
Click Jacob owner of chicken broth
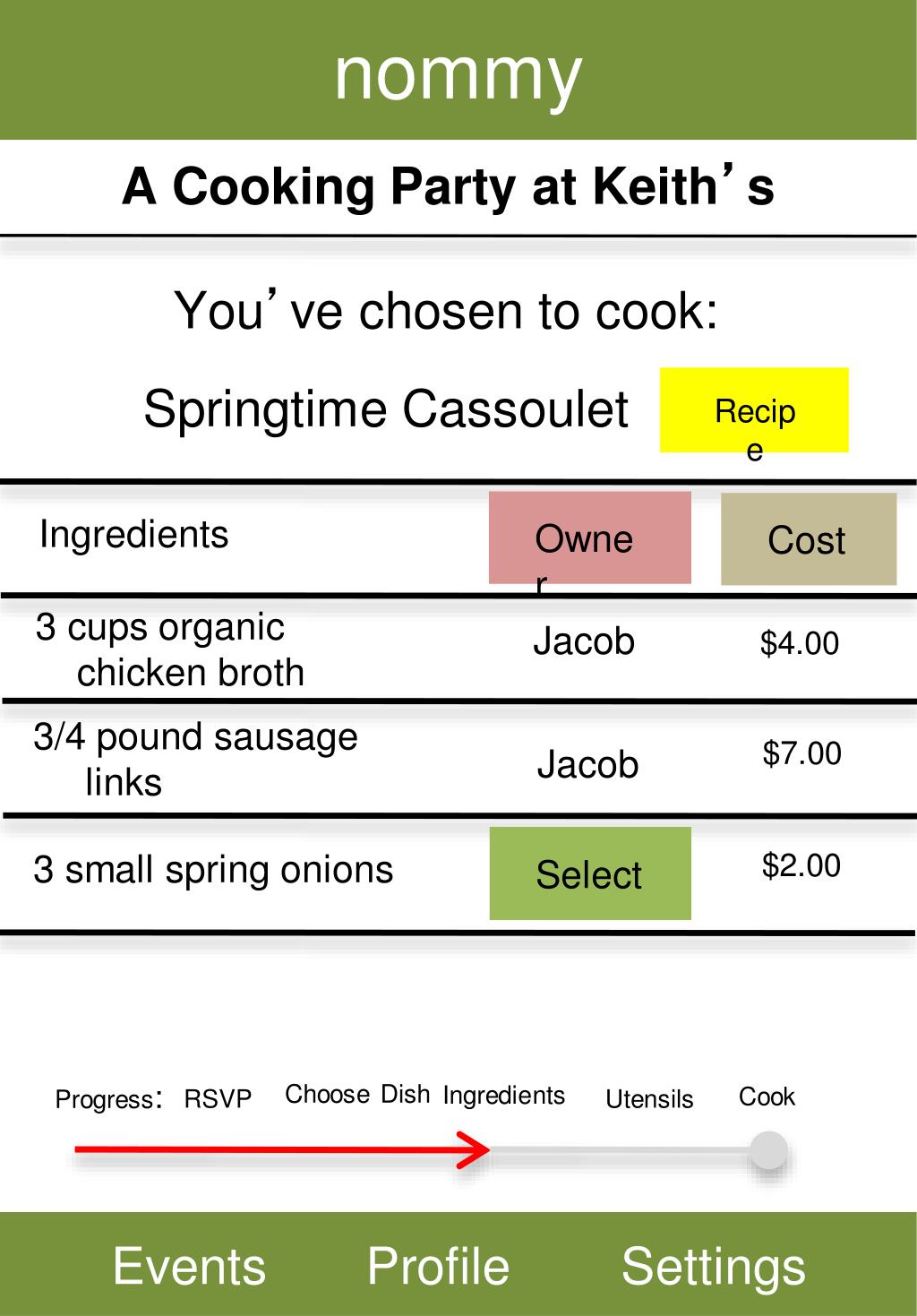coord(584,641)
